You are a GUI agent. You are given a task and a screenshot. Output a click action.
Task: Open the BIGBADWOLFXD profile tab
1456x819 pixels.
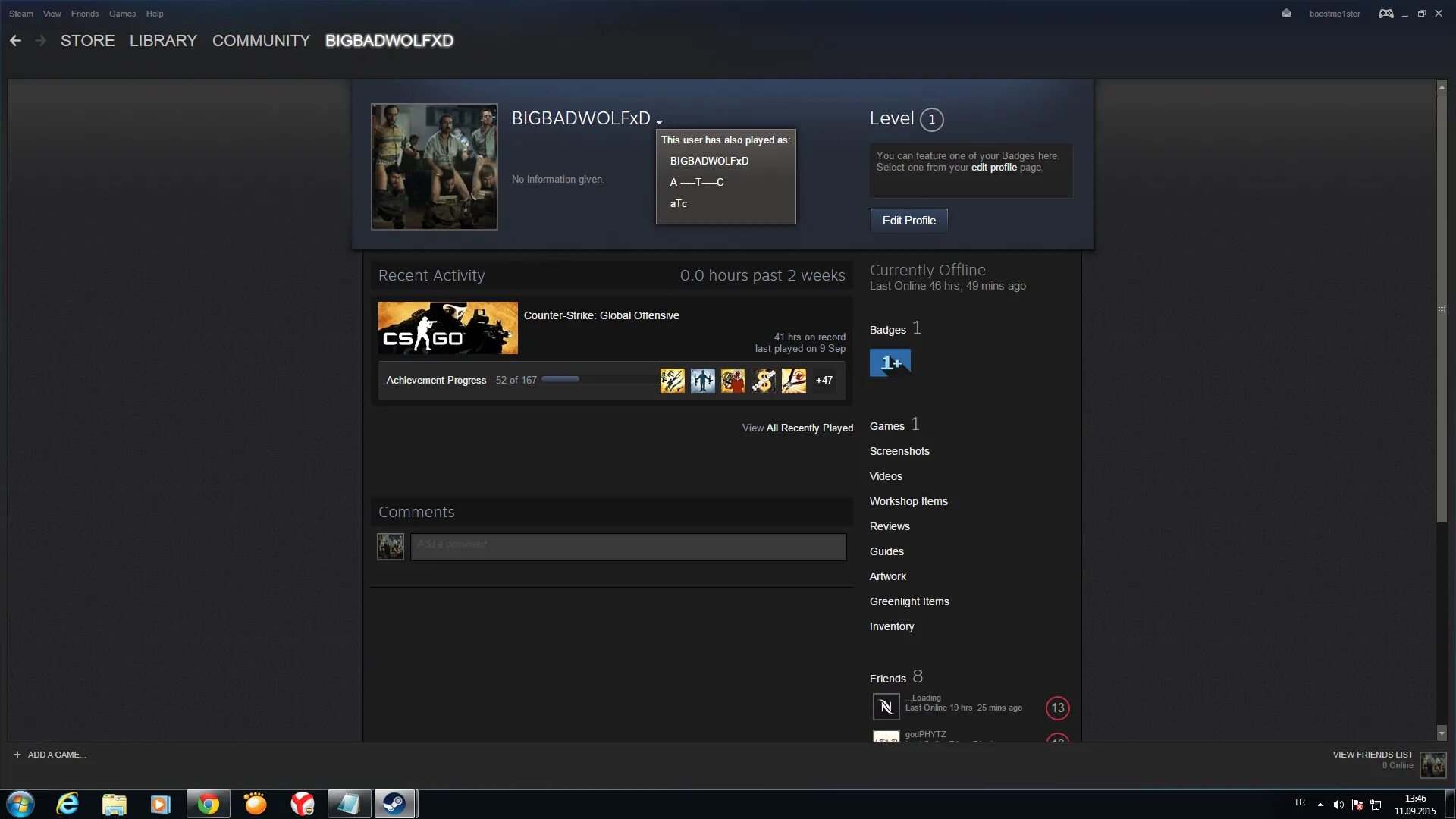point(389,41)
